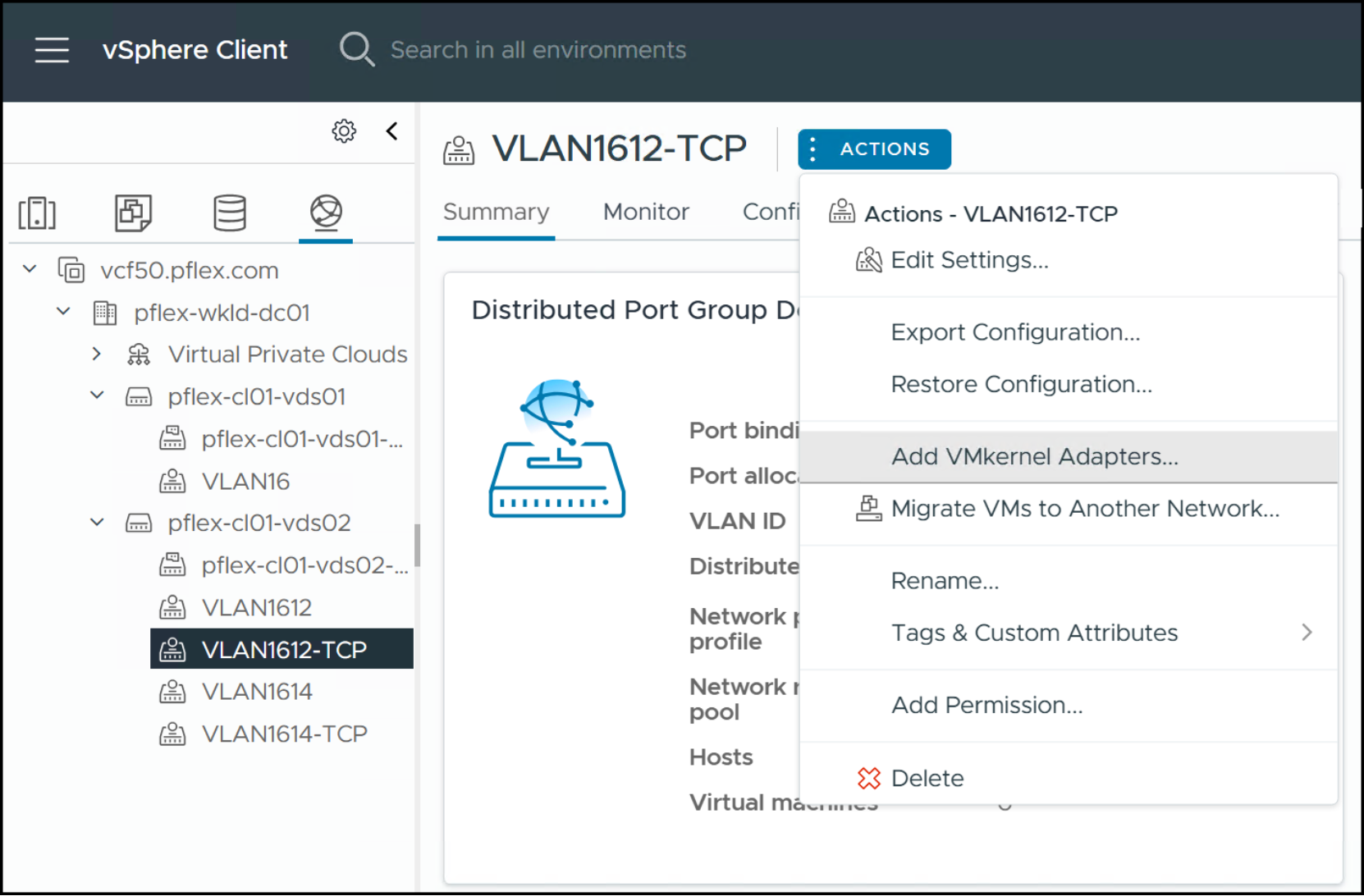Collapse the vcf50.pflex.com tree node
The width and height of the screenshot is (1364, 896).
pos(30,269)
